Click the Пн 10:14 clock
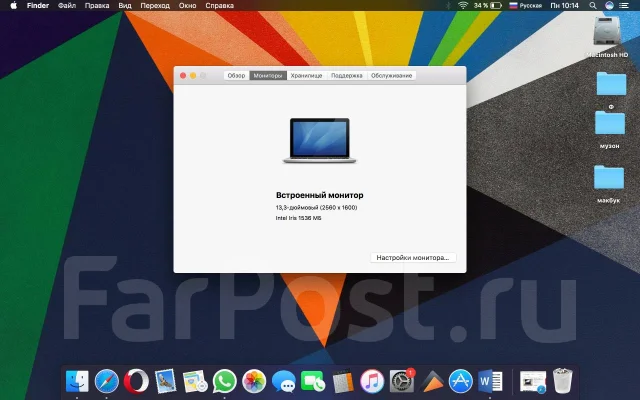640x400 pixels. 564,6
